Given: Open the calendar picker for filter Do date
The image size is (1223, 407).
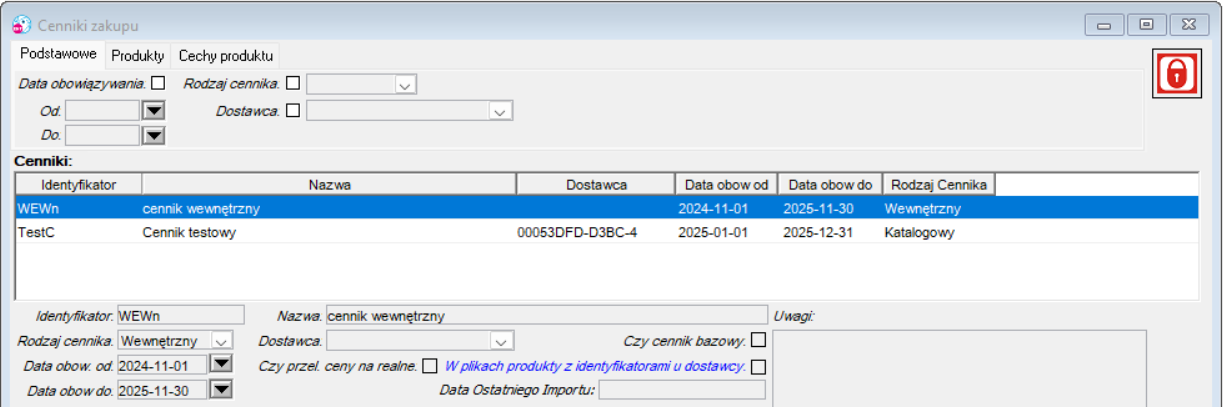Looking at the screenshot, I should pyautogui.click(x=152, y=134).
